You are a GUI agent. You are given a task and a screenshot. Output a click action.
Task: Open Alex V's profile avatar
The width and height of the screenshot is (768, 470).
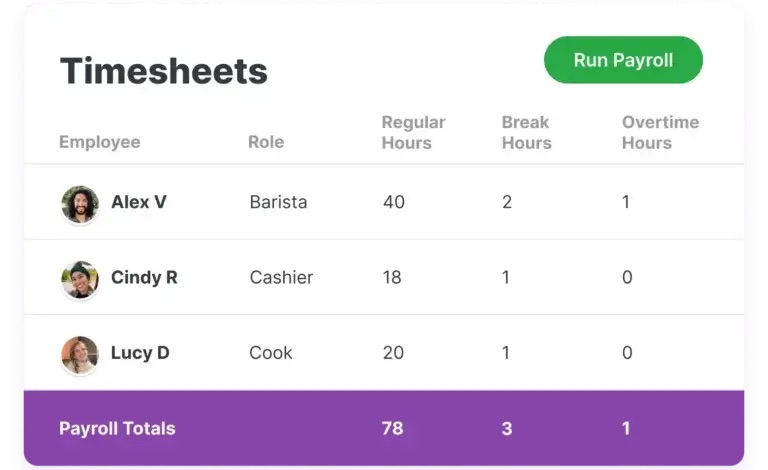(80, 204)
